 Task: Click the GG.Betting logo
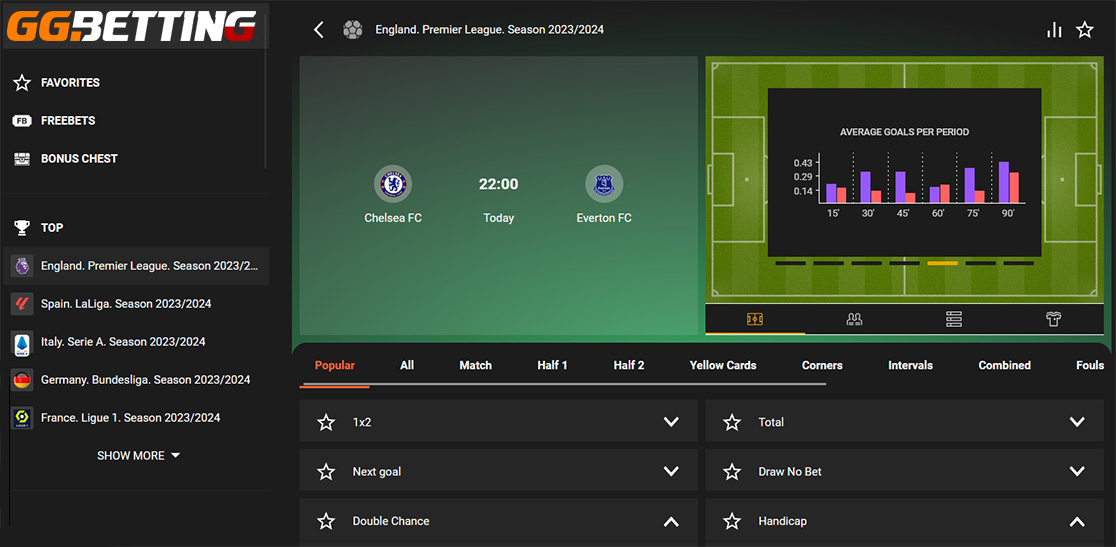click(132, 26)
